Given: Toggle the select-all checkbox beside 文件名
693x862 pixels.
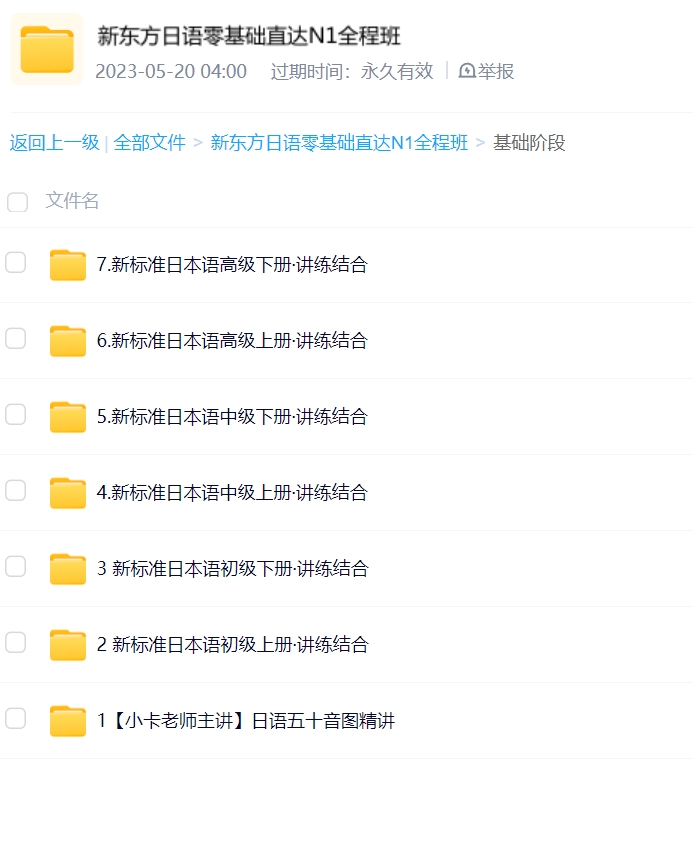Looking at the screenshot, I should pyautogui.click(x=17, y=203).
